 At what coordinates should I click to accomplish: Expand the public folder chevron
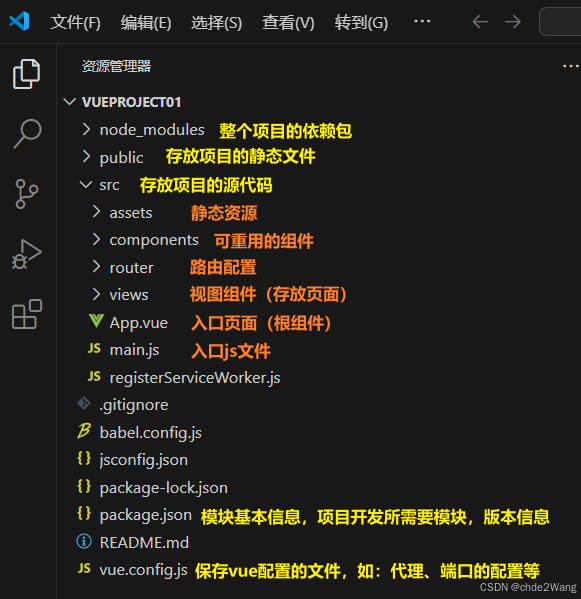coord(87,157)
